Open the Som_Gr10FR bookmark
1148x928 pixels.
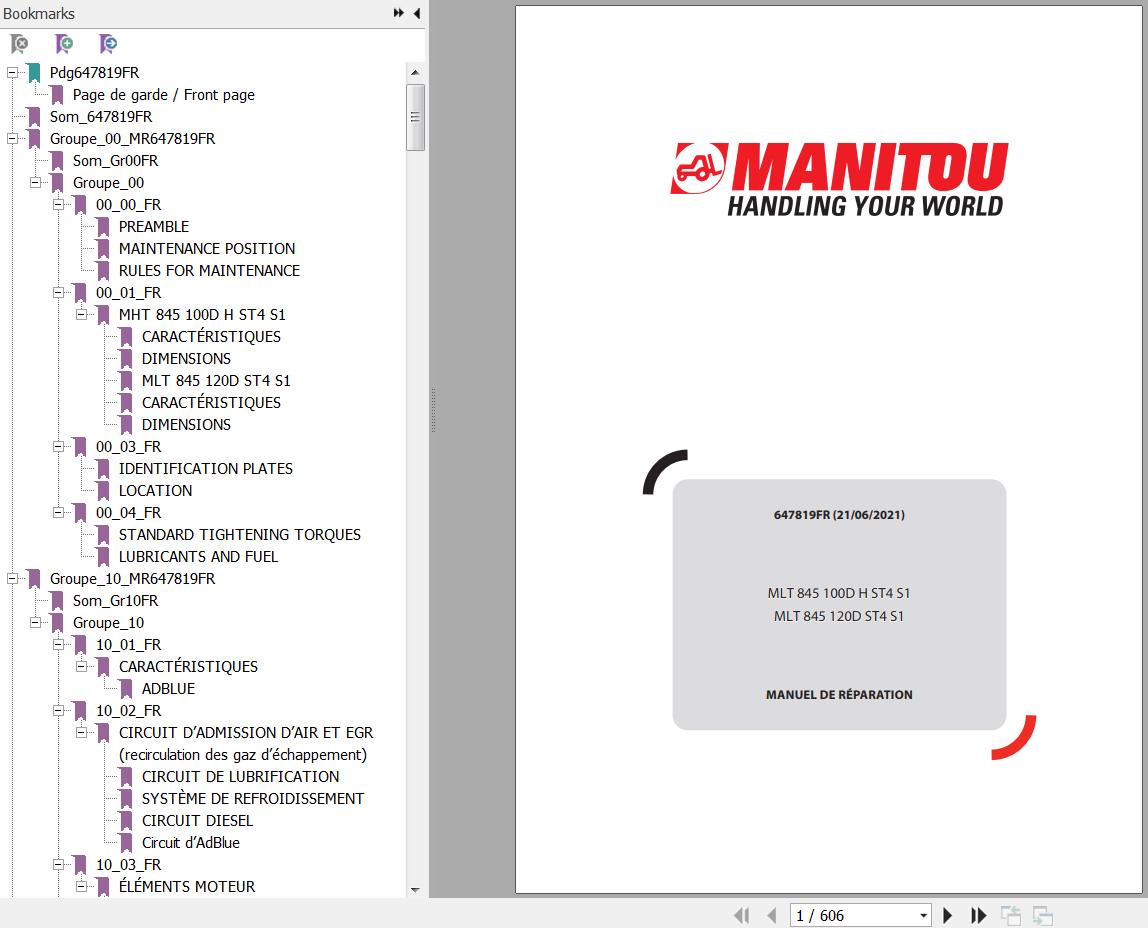(115, 600)
